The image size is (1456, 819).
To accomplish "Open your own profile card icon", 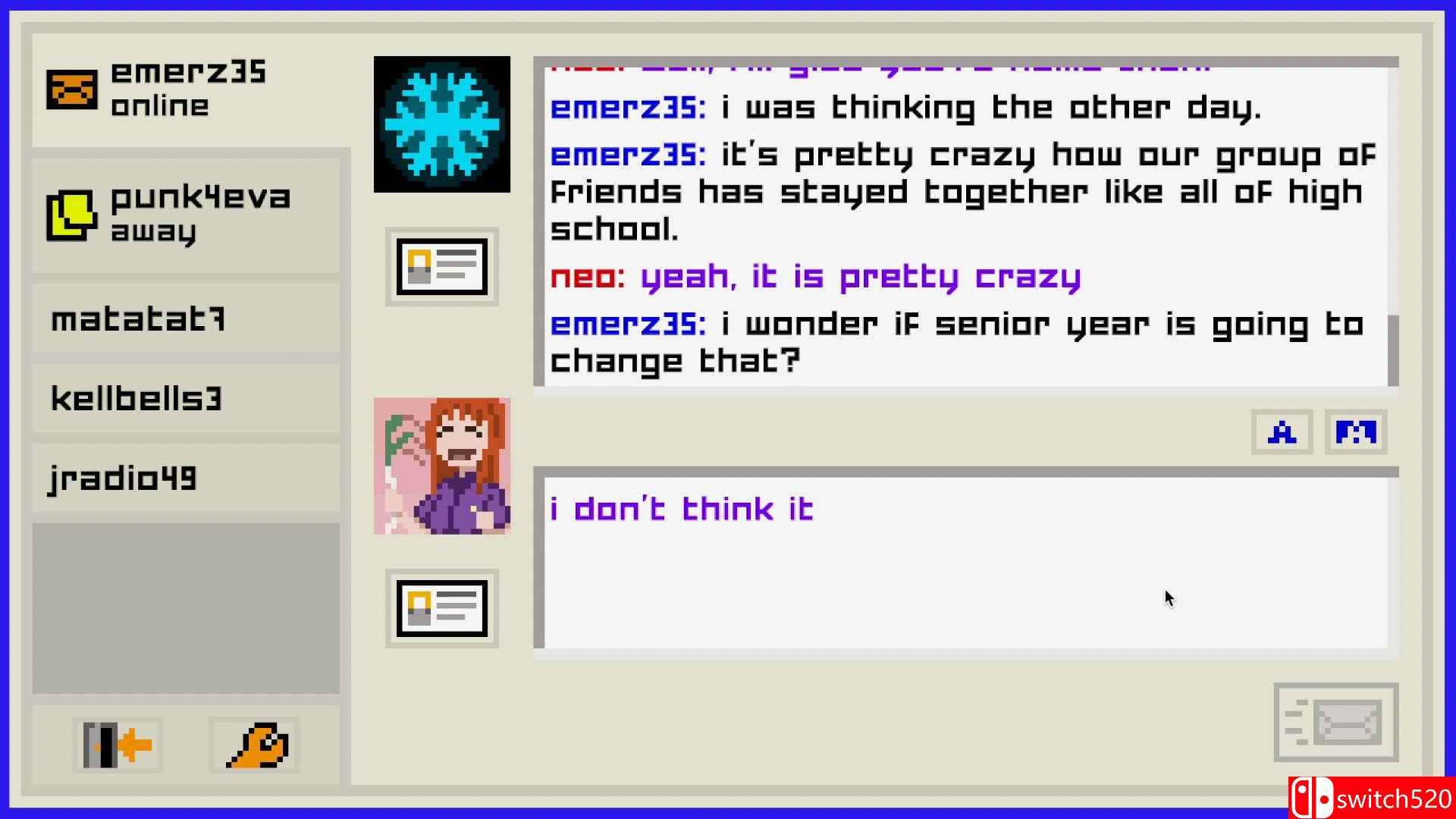I will (441, 608).
